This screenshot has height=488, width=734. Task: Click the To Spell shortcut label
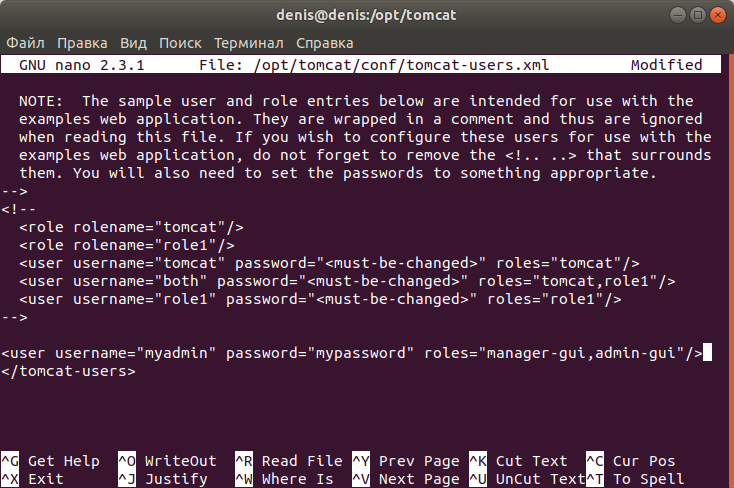click(648, 479)
